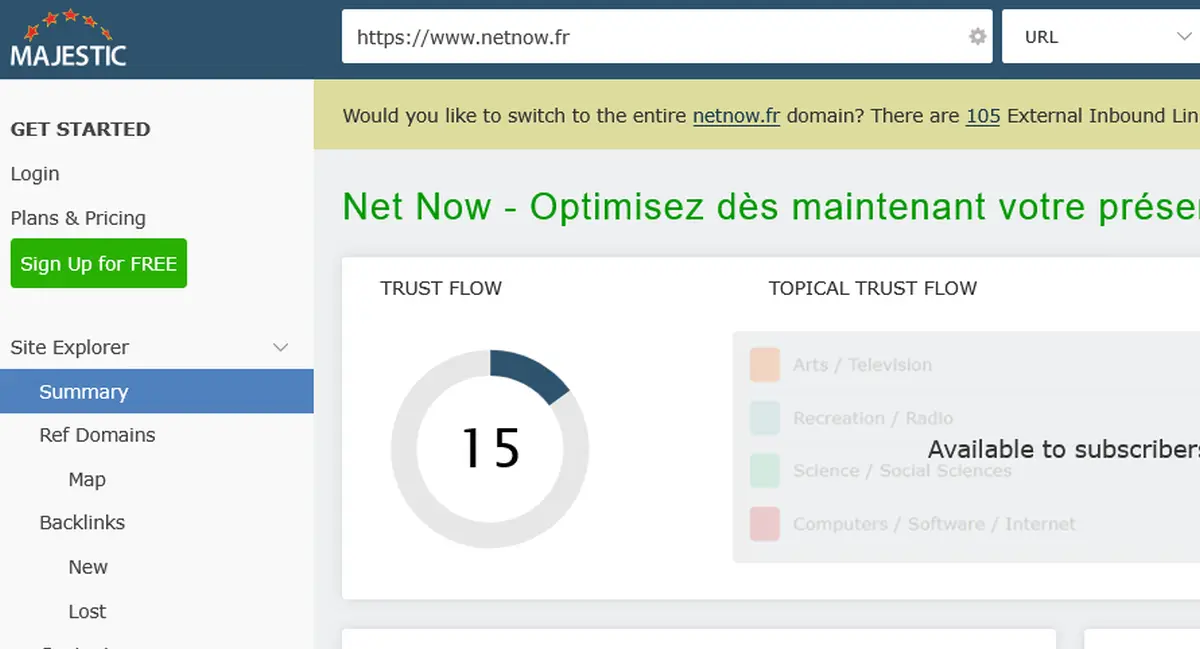Click Site Explorer label

tap(70, 348)
